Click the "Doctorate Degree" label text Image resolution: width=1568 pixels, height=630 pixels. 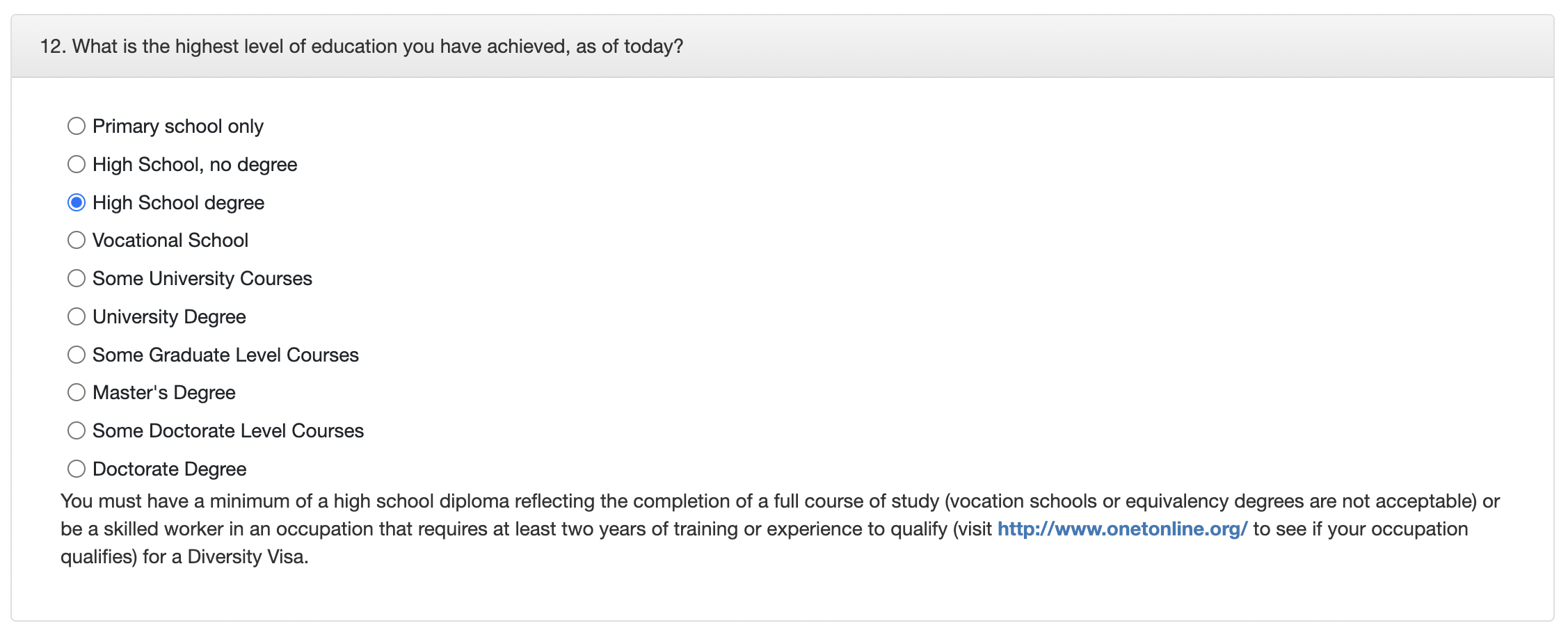tap(170, 469)
